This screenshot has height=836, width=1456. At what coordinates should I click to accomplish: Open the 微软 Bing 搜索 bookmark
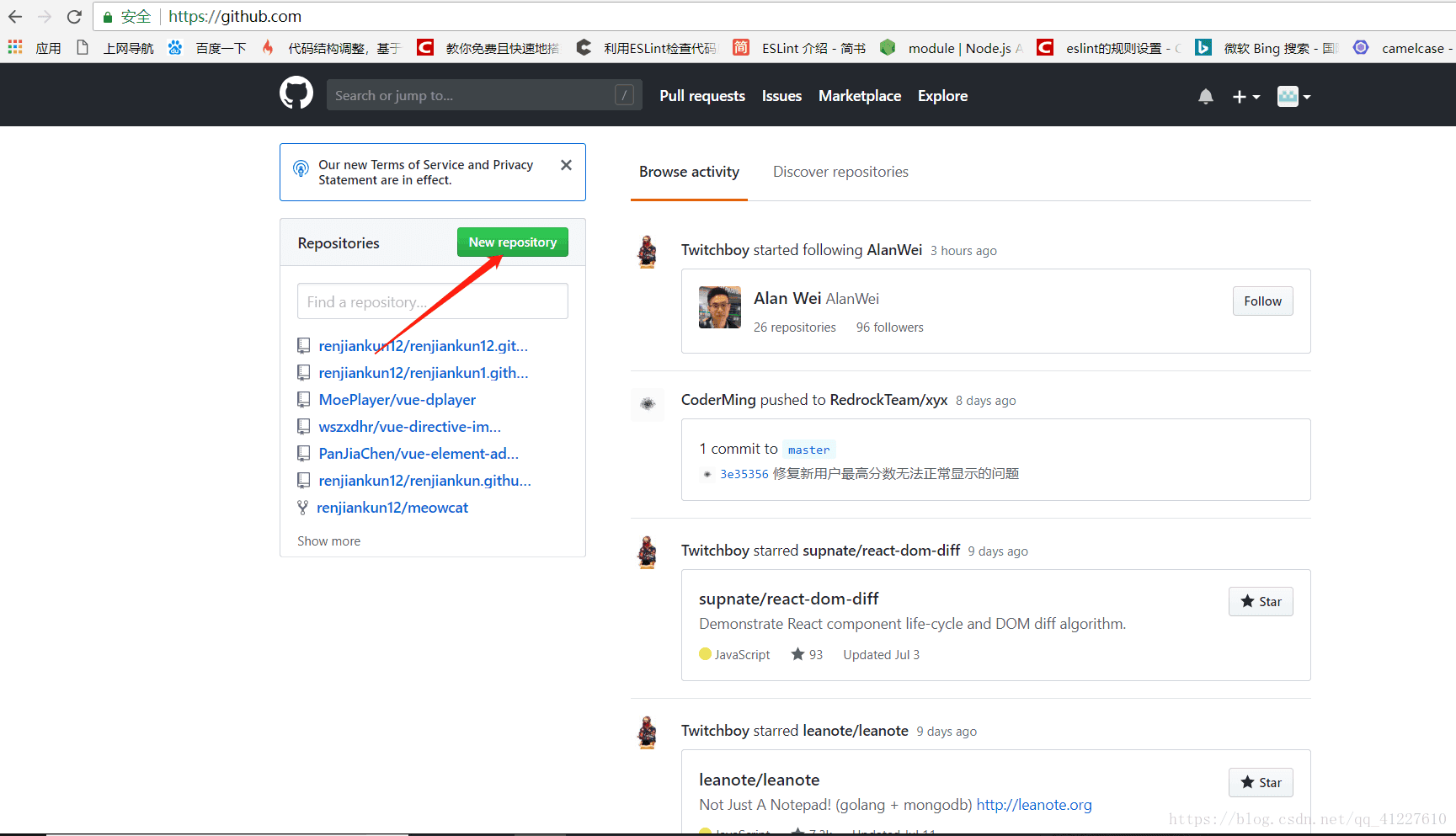(1267, 48)
